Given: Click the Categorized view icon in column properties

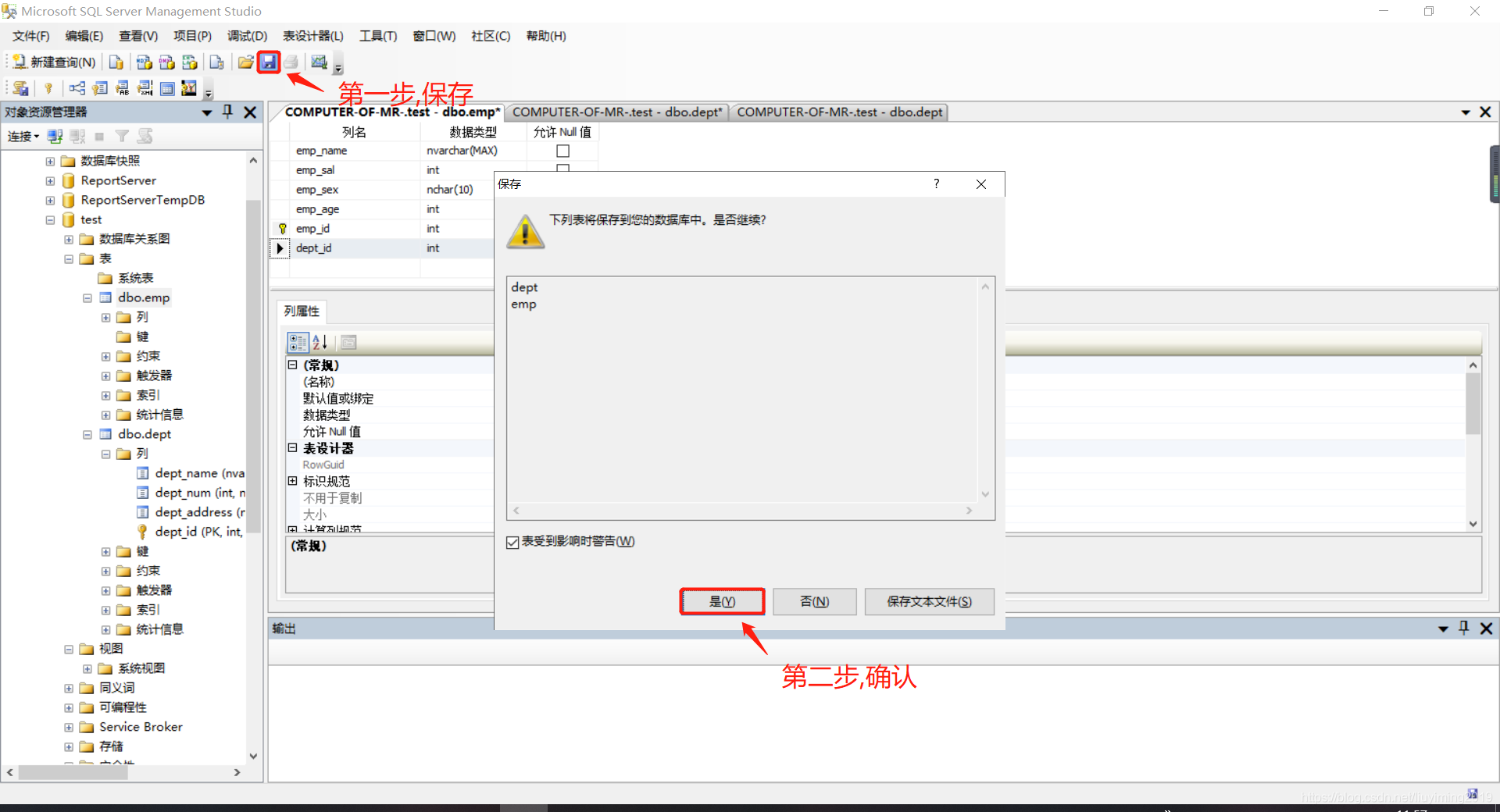Looking at the screenshot, I should 298,342.
